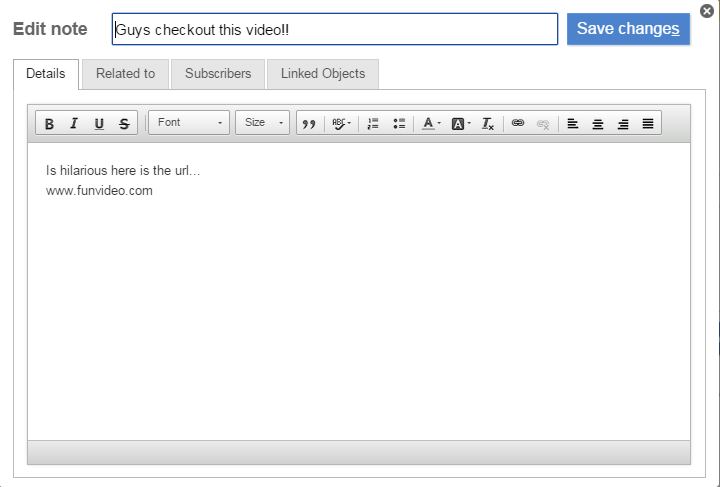Apply strikethrough to text
Screen dimensions: 720x487
[x=124, y=123]
